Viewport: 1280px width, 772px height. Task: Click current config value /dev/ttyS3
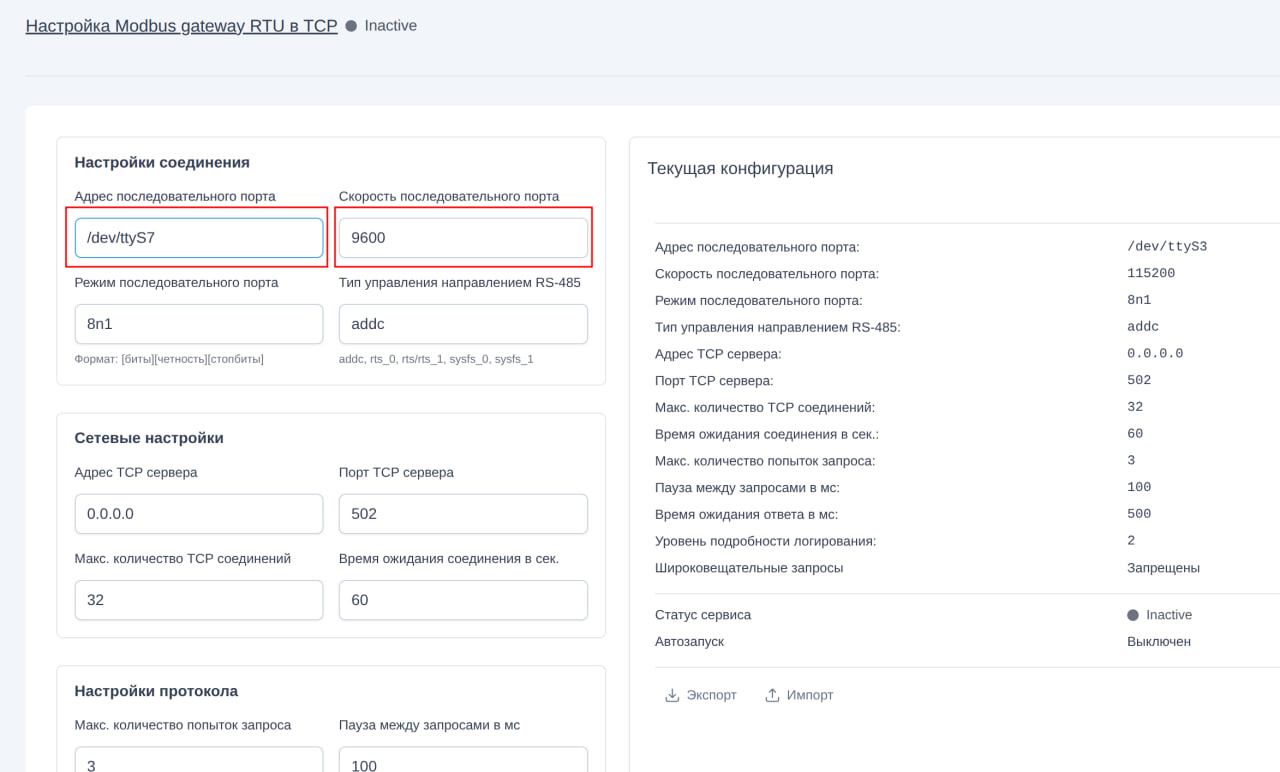(x=1167, y=247)
